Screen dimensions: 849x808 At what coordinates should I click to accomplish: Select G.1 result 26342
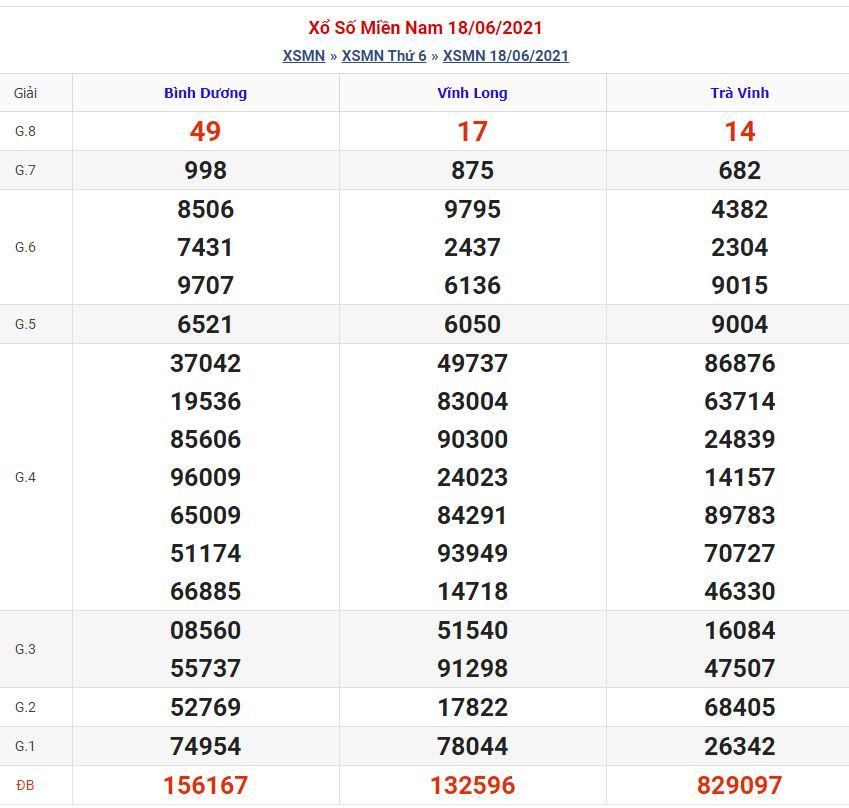tap(740, 746)
